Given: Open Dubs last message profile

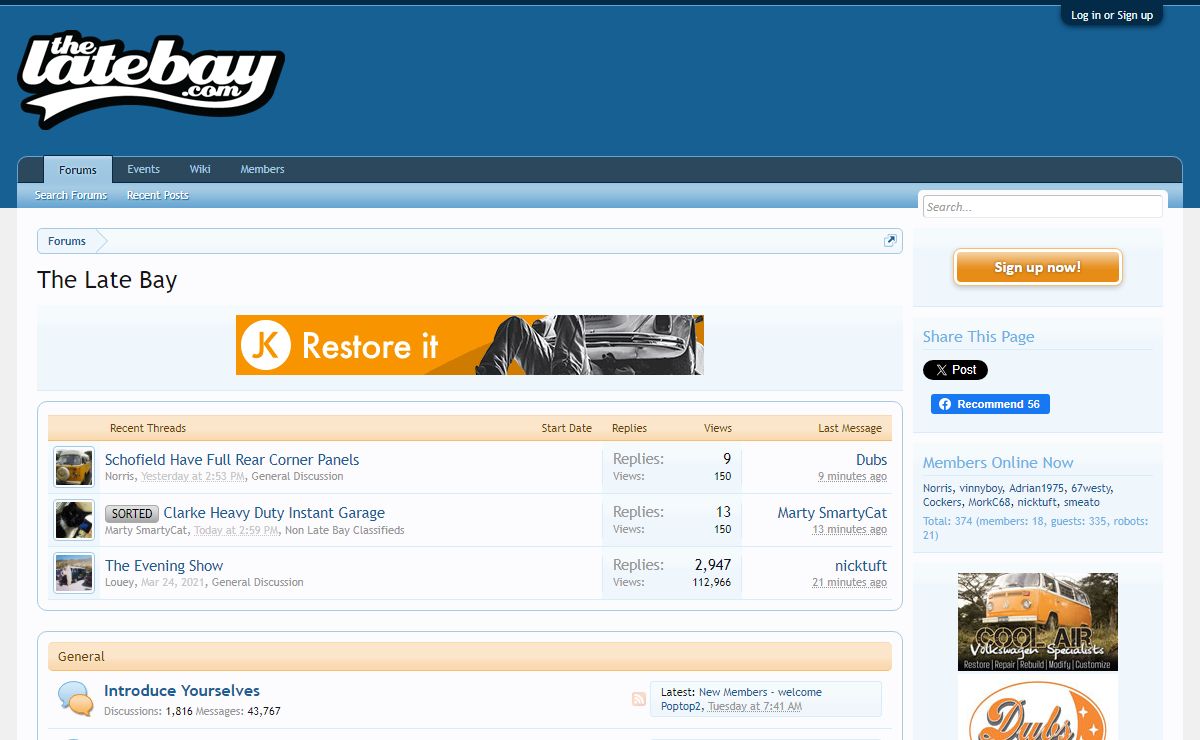Looking at the screenshot, I should [871, 460].
